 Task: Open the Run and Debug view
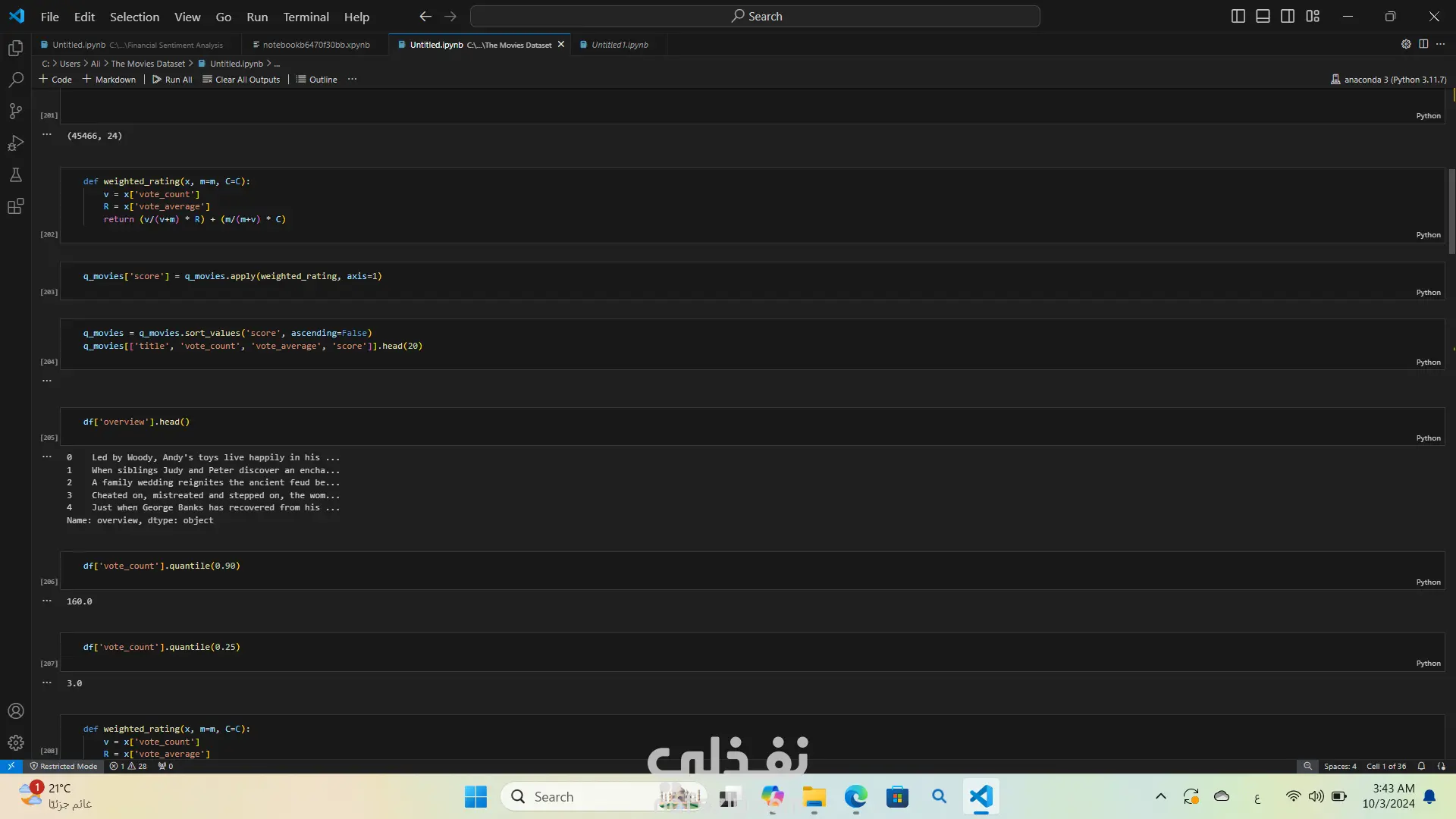click(16, 143)
